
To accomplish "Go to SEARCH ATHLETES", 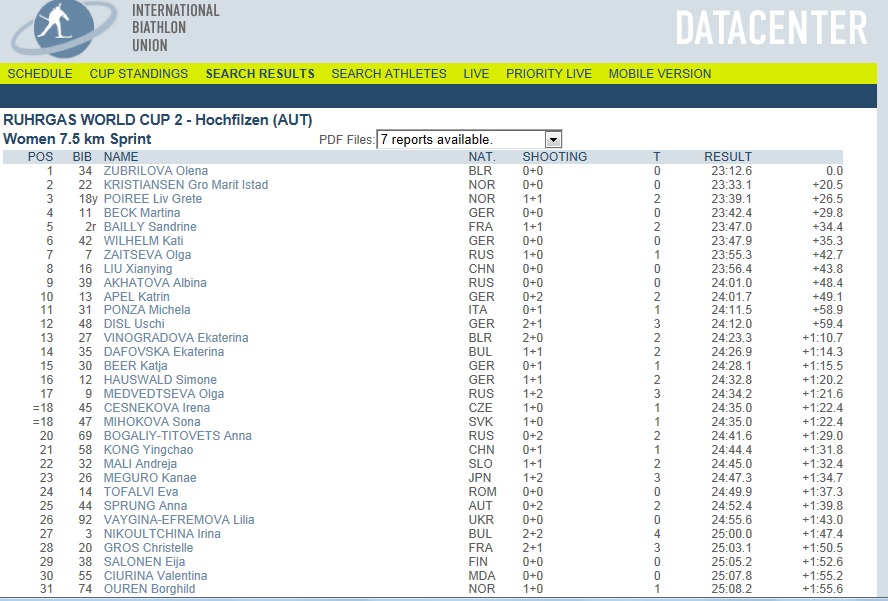I will (x=389, y=74).
